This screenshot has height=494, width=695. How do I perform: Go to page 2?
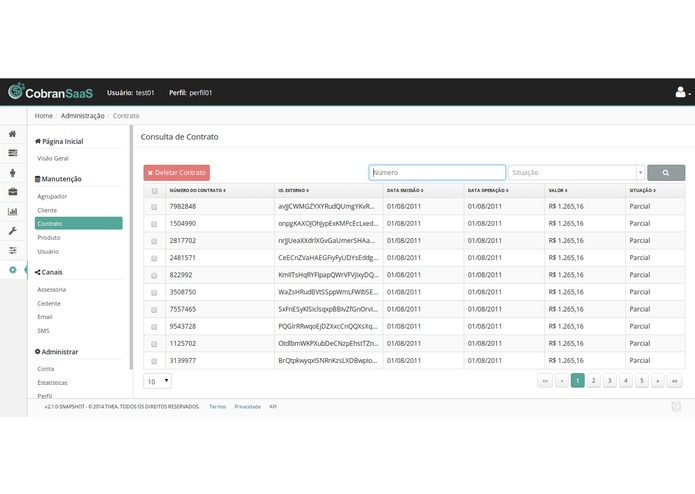coord(593,381)
